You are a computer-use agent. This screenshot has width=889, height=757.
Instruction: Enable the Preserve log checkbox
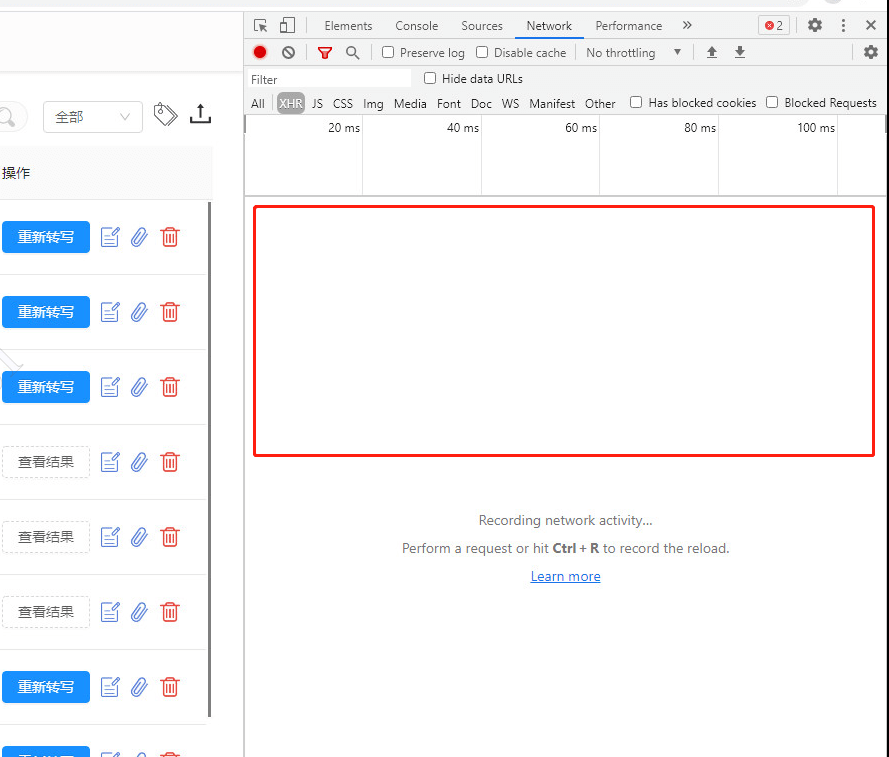coord(389,53)
